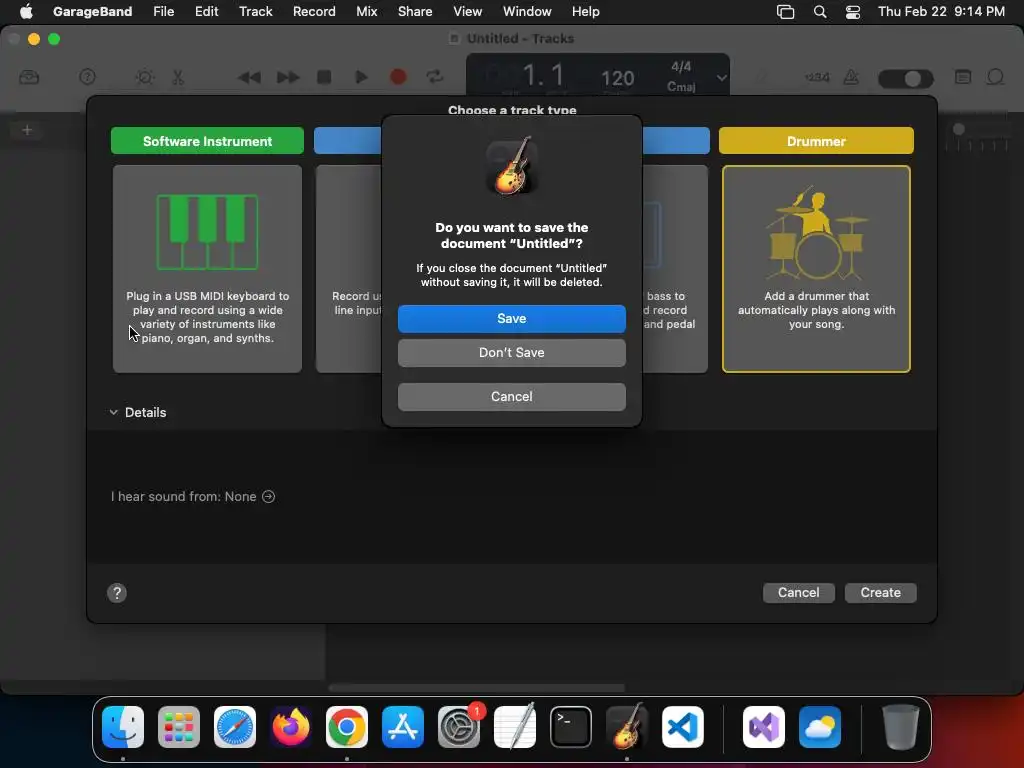Viewport: 1024px width, 768px height.
Task: Click the clock showing Thu Feb 22
Action: 941,11
